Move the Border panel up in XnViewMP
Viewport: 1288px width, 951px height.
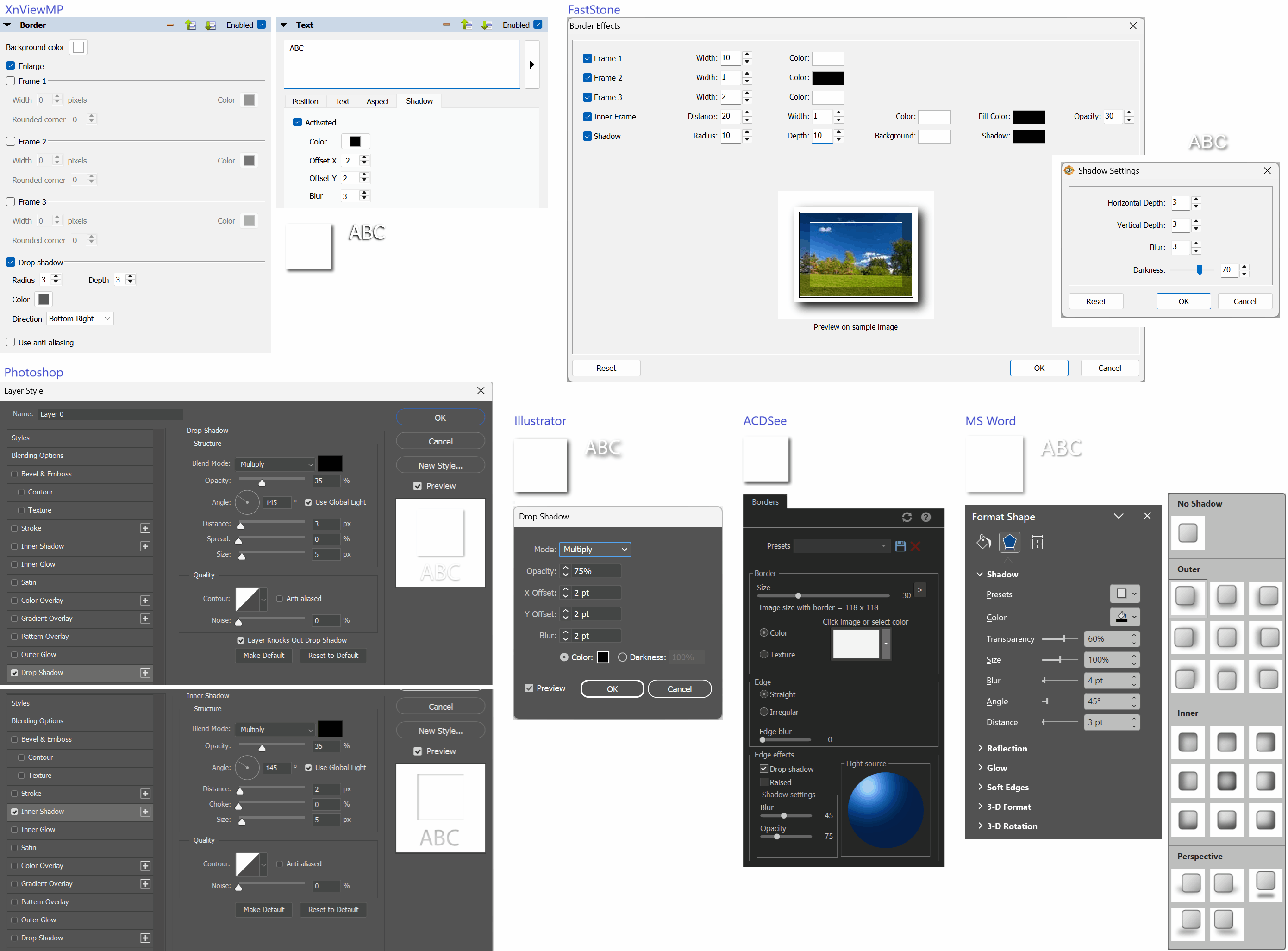pos(190,25)
